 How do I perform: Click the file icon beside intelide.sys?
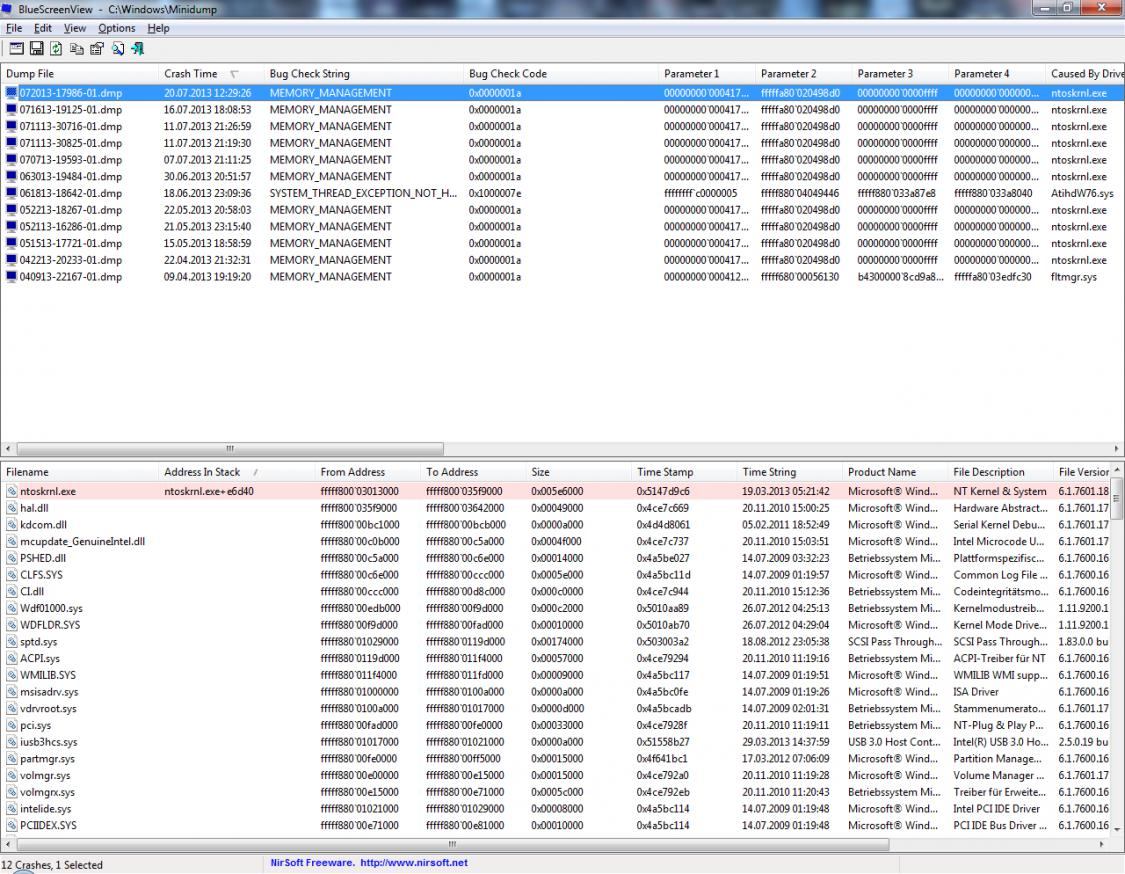click(12, 809)
